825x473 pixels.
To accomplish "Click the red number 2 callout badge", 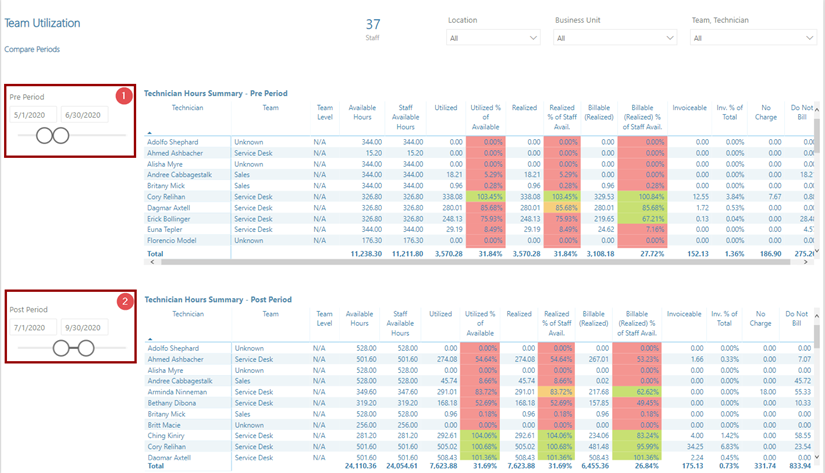I will [124, 301].
